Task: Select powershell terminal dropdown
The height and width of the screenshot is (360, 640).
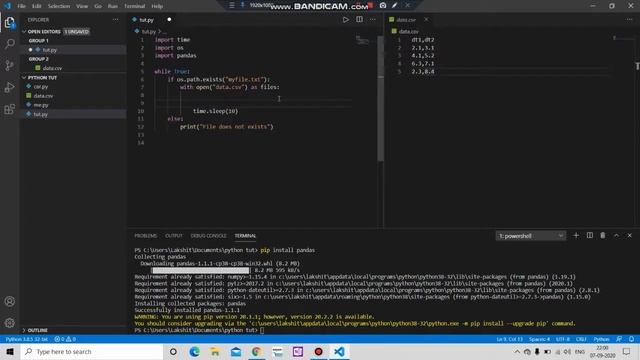Action: pyautogui.click(x=531, y=236)
